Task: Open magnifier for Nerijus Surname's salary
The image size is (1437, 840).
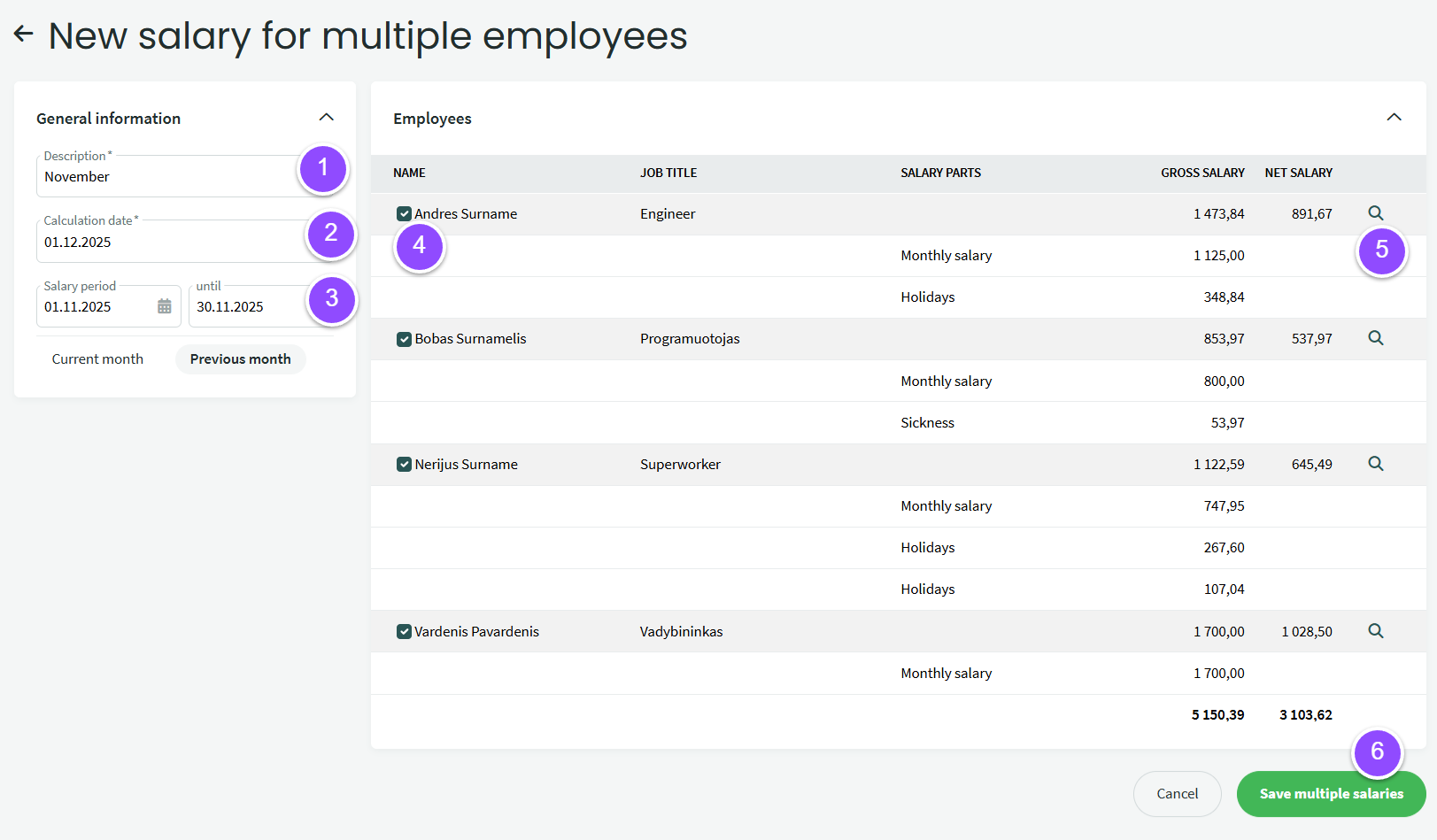Action: click(x=1375, y=464)
